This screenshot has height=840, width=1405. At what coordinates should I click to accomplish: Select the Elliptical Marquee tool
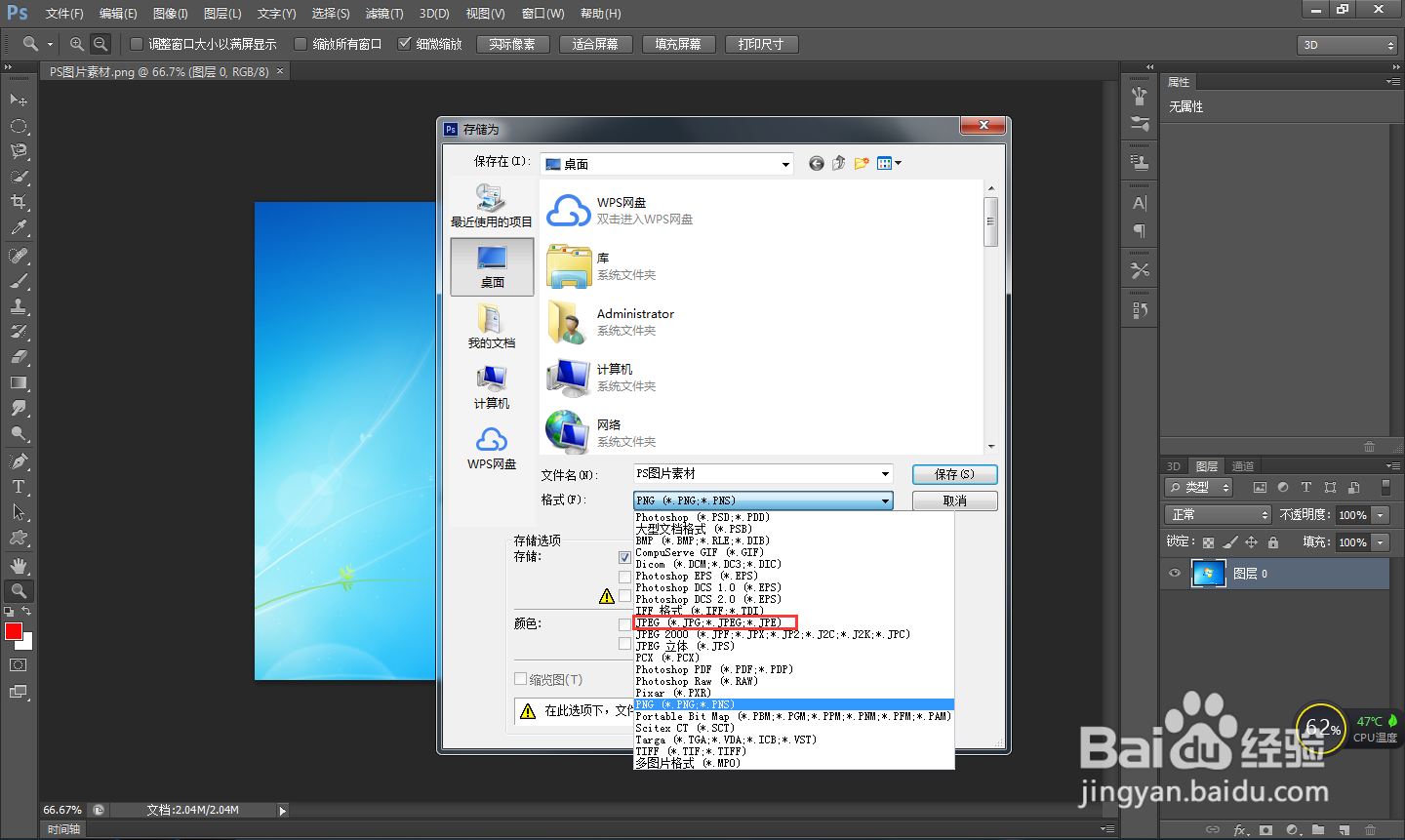tap(19, 126)
